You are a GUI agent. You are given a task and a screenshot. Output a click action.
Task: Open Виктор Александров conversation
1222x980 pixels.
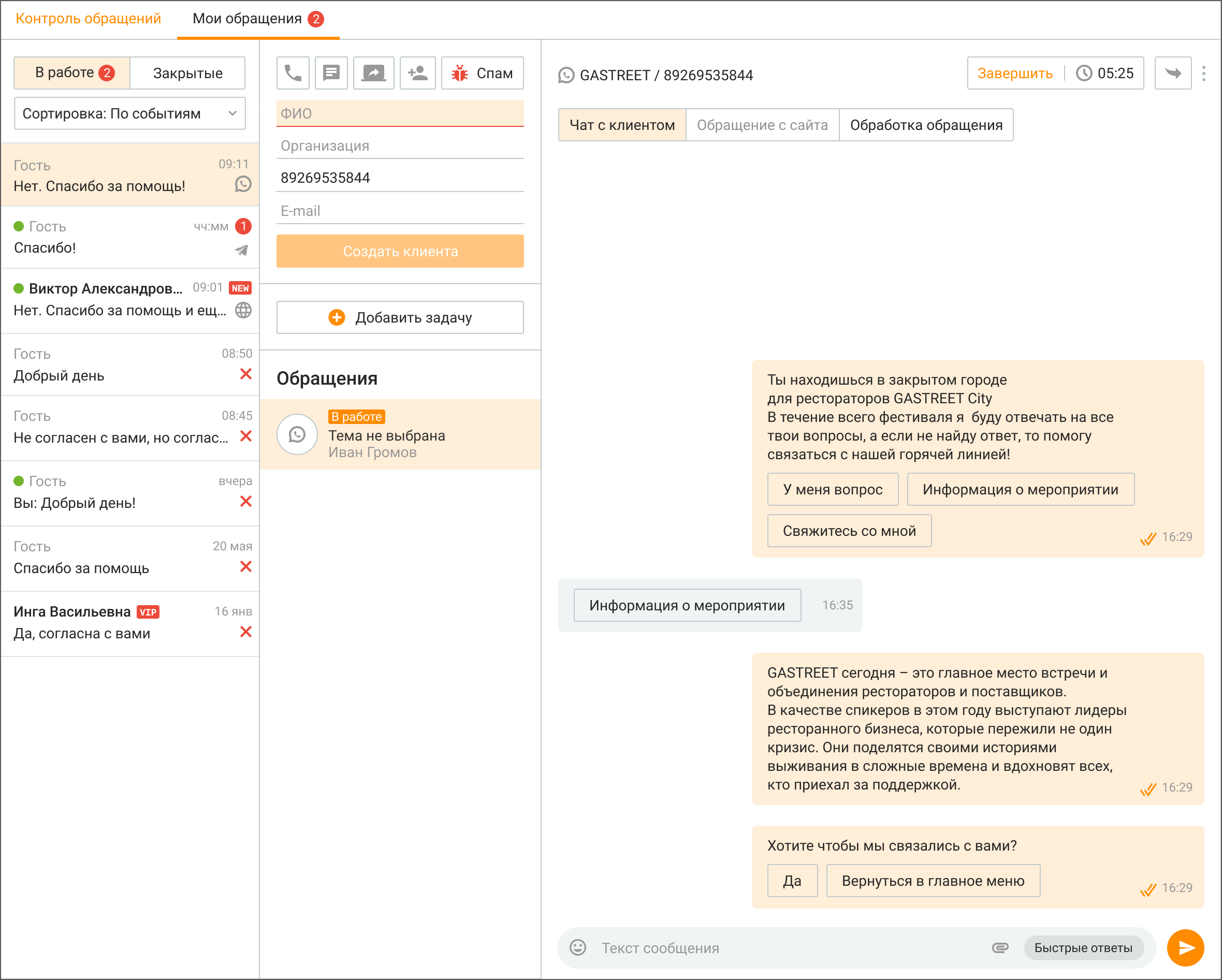[x=130, y=300]
